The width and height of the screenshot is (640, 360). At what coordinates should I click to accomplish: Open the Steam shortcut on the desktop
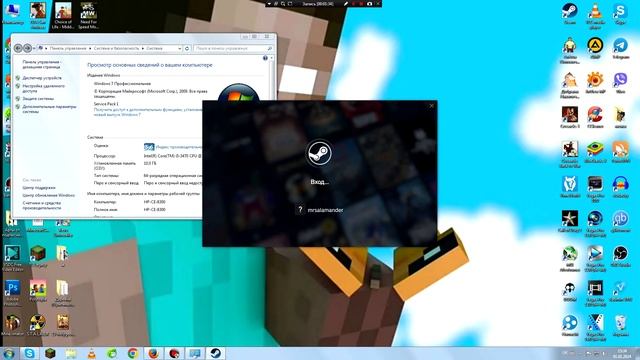point(569,13)
